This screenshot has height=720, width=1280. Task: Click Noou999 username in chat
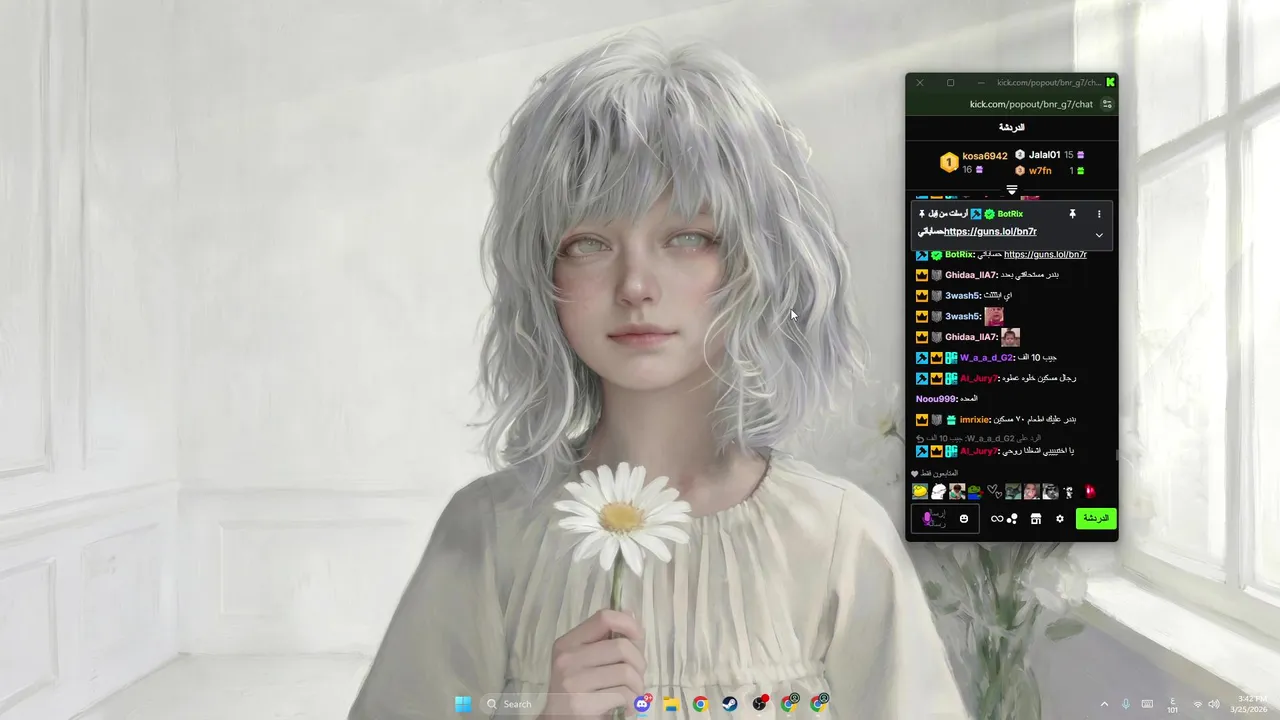point(934,399)
